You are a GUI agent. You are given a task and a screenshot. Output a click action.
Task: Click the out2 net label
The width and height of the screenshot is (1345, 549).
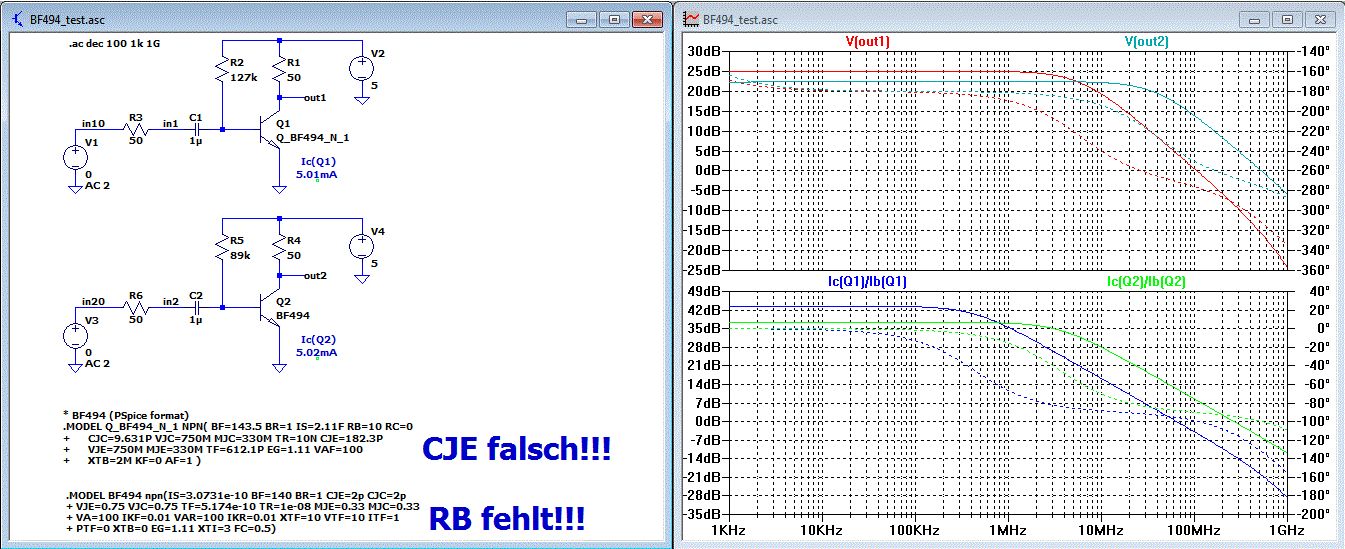coord(315,275)
